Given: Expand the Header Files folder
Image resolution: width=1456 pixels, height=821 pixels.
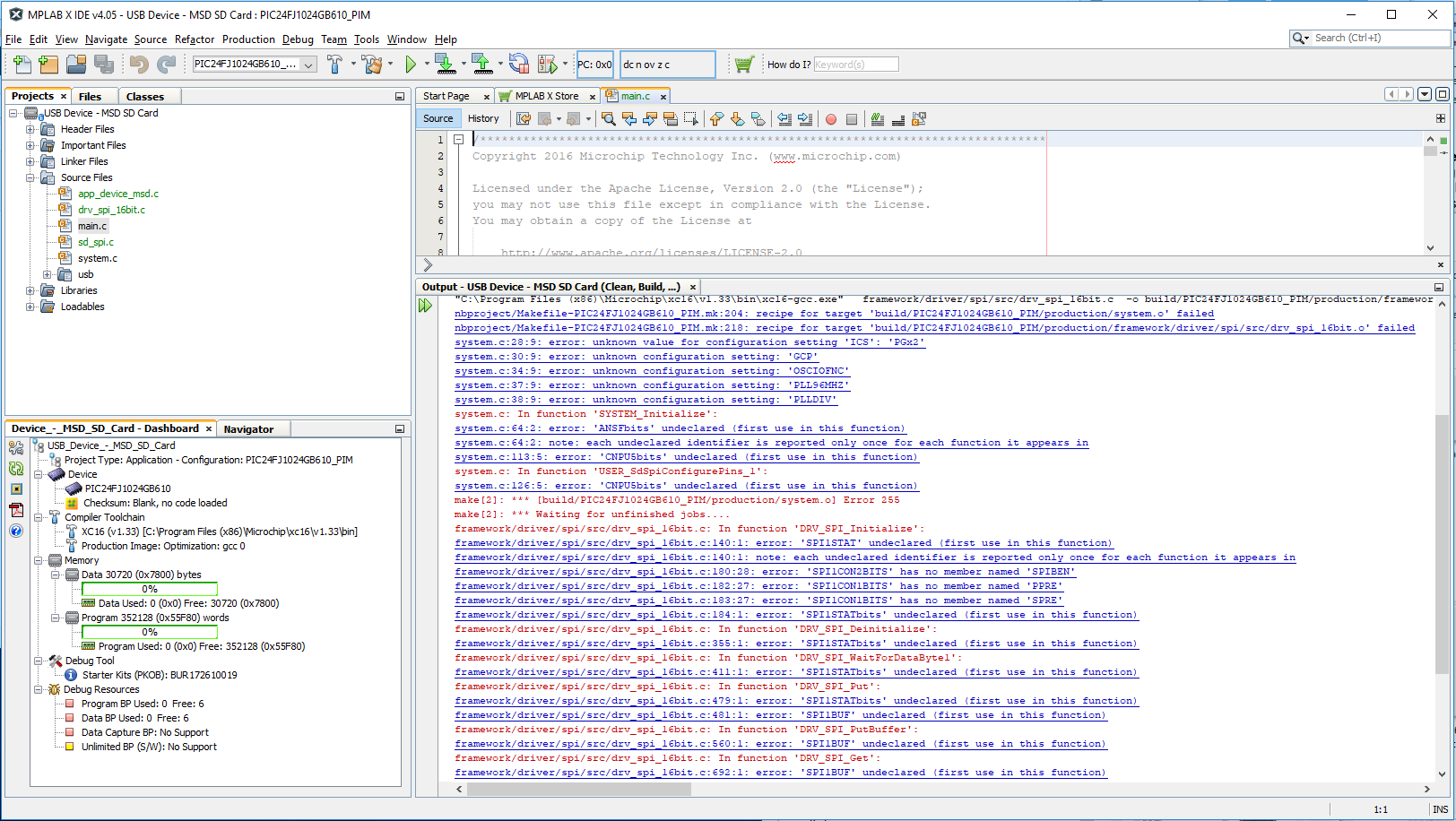Looking at the screenshot, I should tap(30, 129).
